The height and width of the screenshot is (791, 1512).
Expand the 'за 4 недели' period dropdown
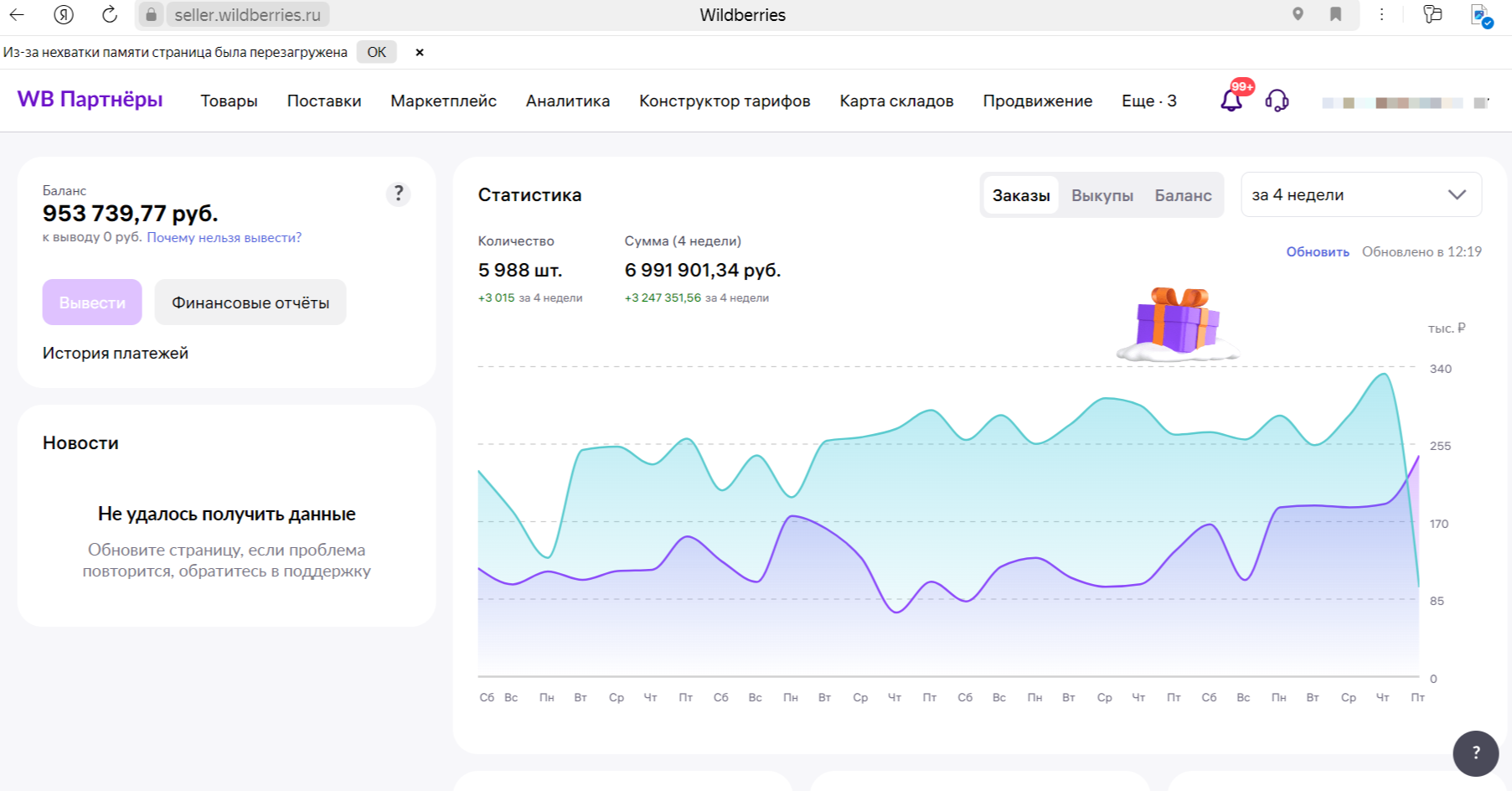pos(1360,194)
